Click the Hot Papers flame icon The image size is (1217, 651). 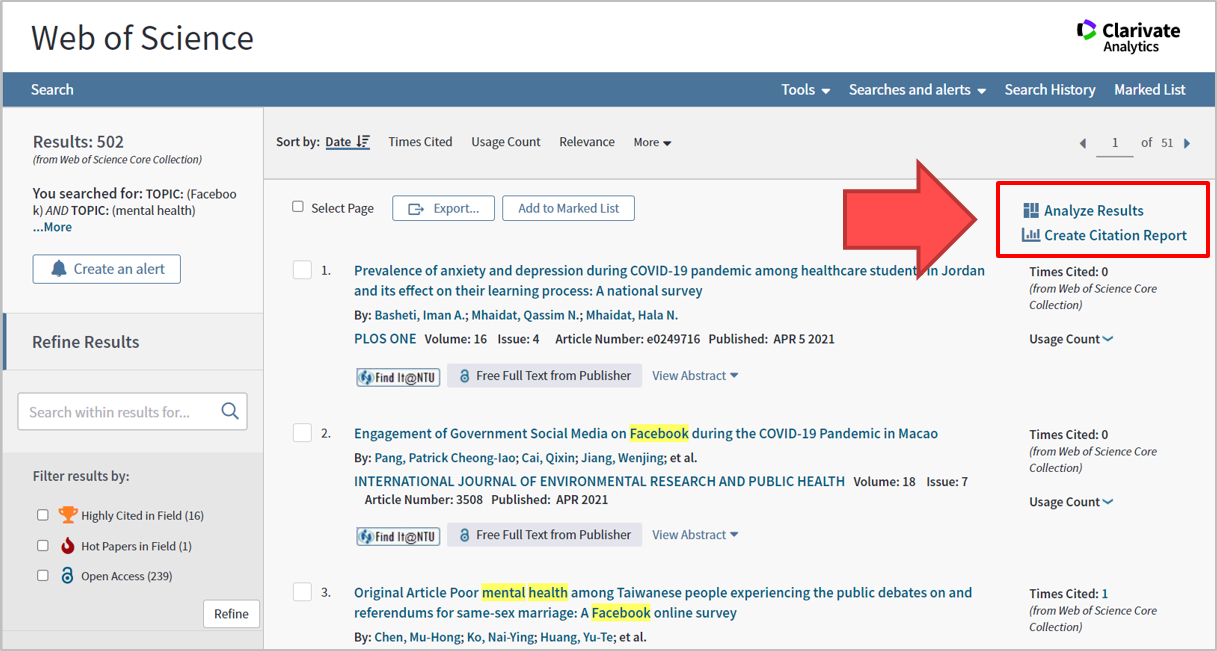point(68,546)
